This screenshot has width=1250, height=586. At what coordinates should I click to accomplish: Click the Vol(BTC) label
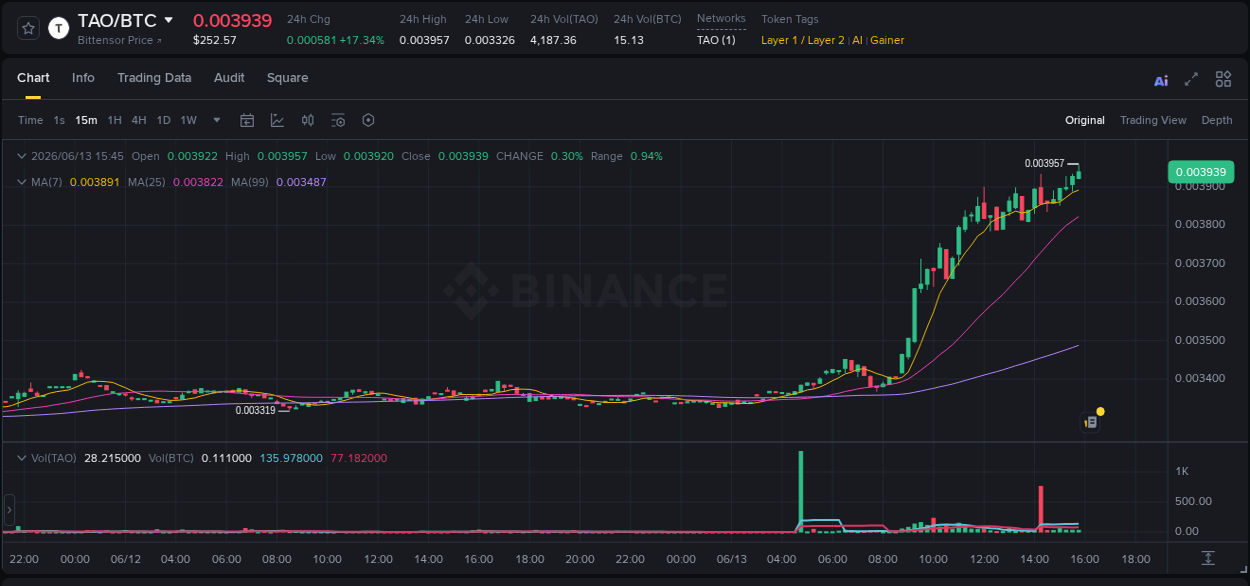click(x=171, y=458)
